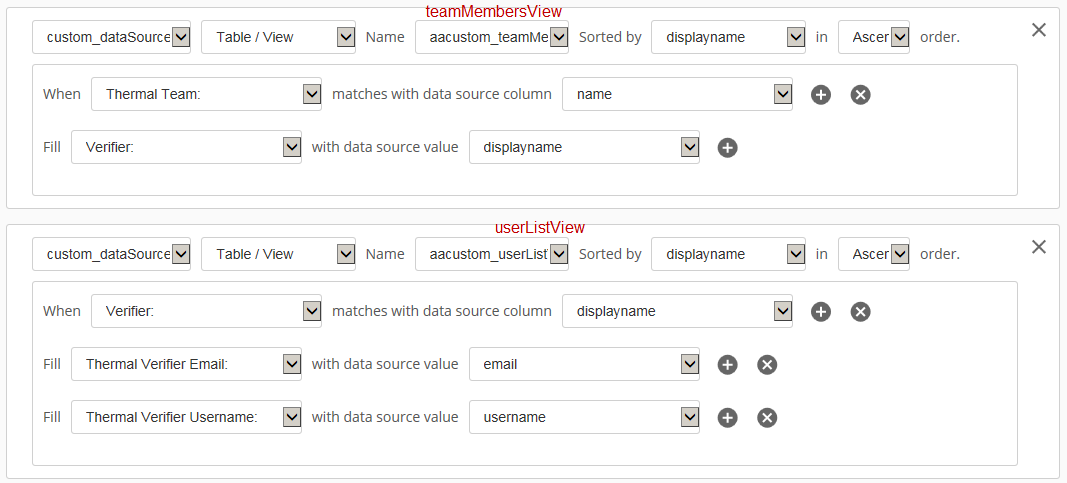This screenshot has width=1067, height=483.
Task: Open the username data source value dropdown
Action: (584, 417)
